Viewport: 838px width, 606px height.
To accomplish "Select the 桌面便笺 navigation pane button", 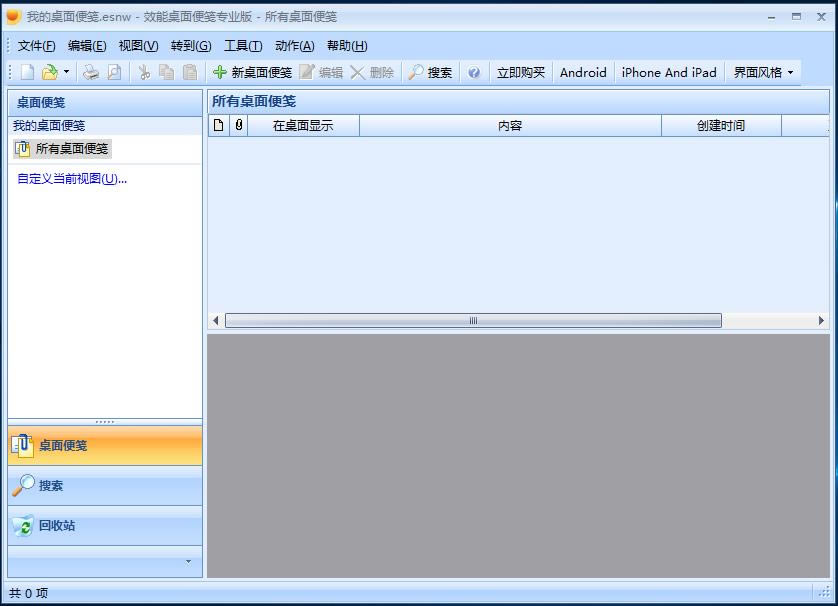I will click(105, 445).
